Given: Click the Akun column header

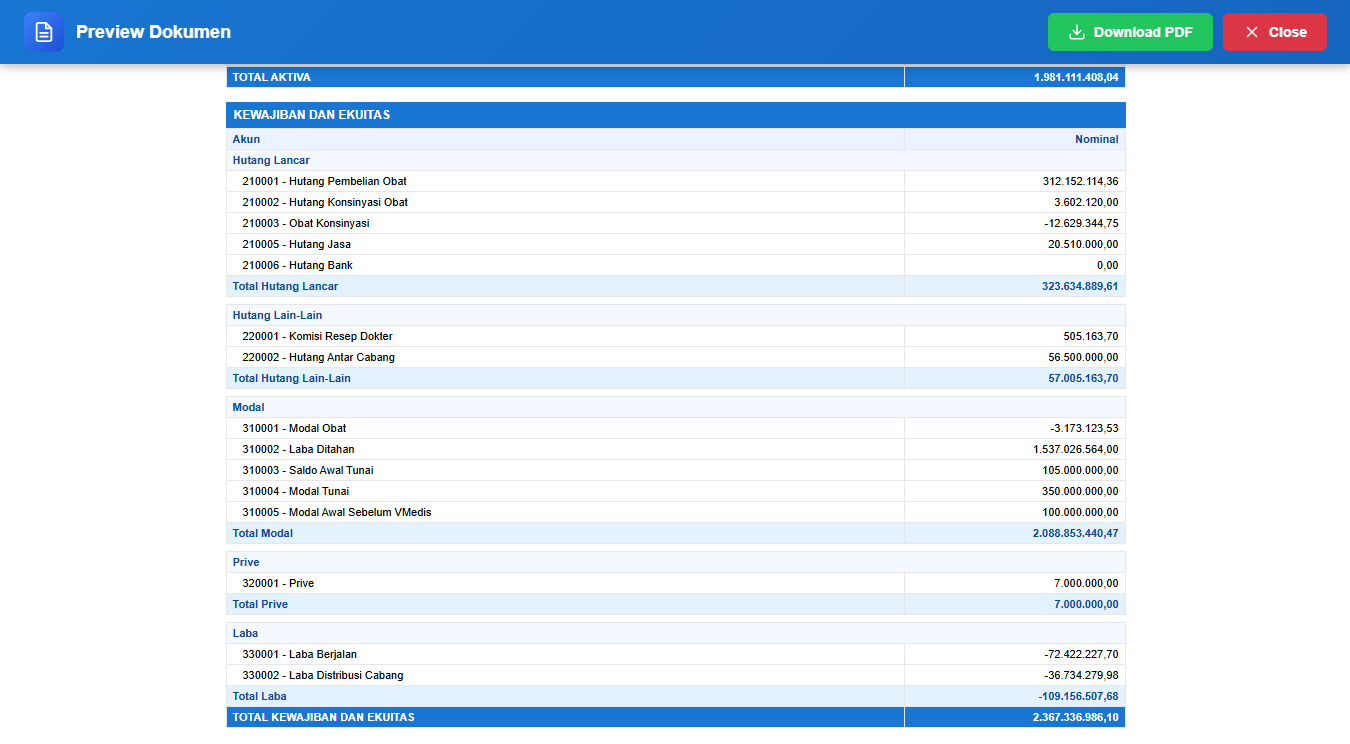Looking at the screenshot, I should click(246, 139).
